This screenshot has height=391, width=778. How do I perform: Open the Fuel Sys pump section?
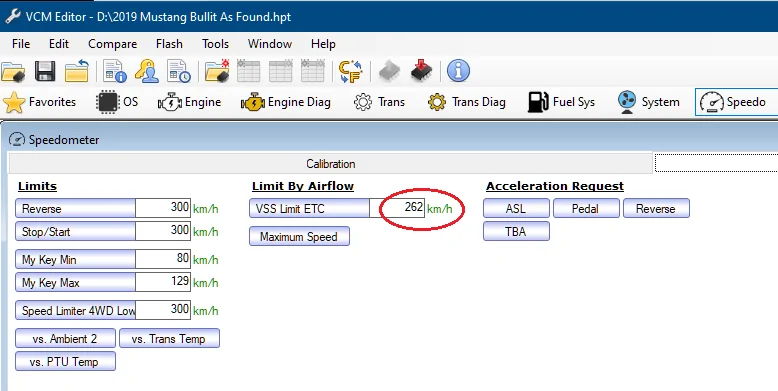click(561, 102)
